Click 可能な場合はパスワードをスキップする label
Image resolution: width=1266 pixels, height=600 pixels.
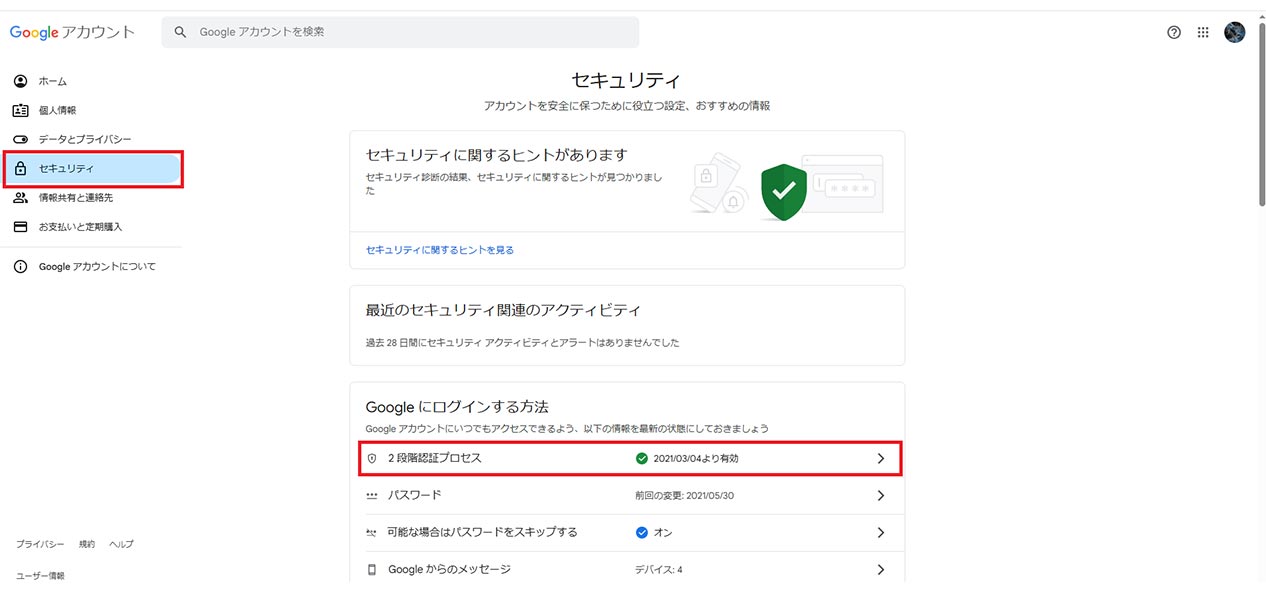[x=483, y=532]
